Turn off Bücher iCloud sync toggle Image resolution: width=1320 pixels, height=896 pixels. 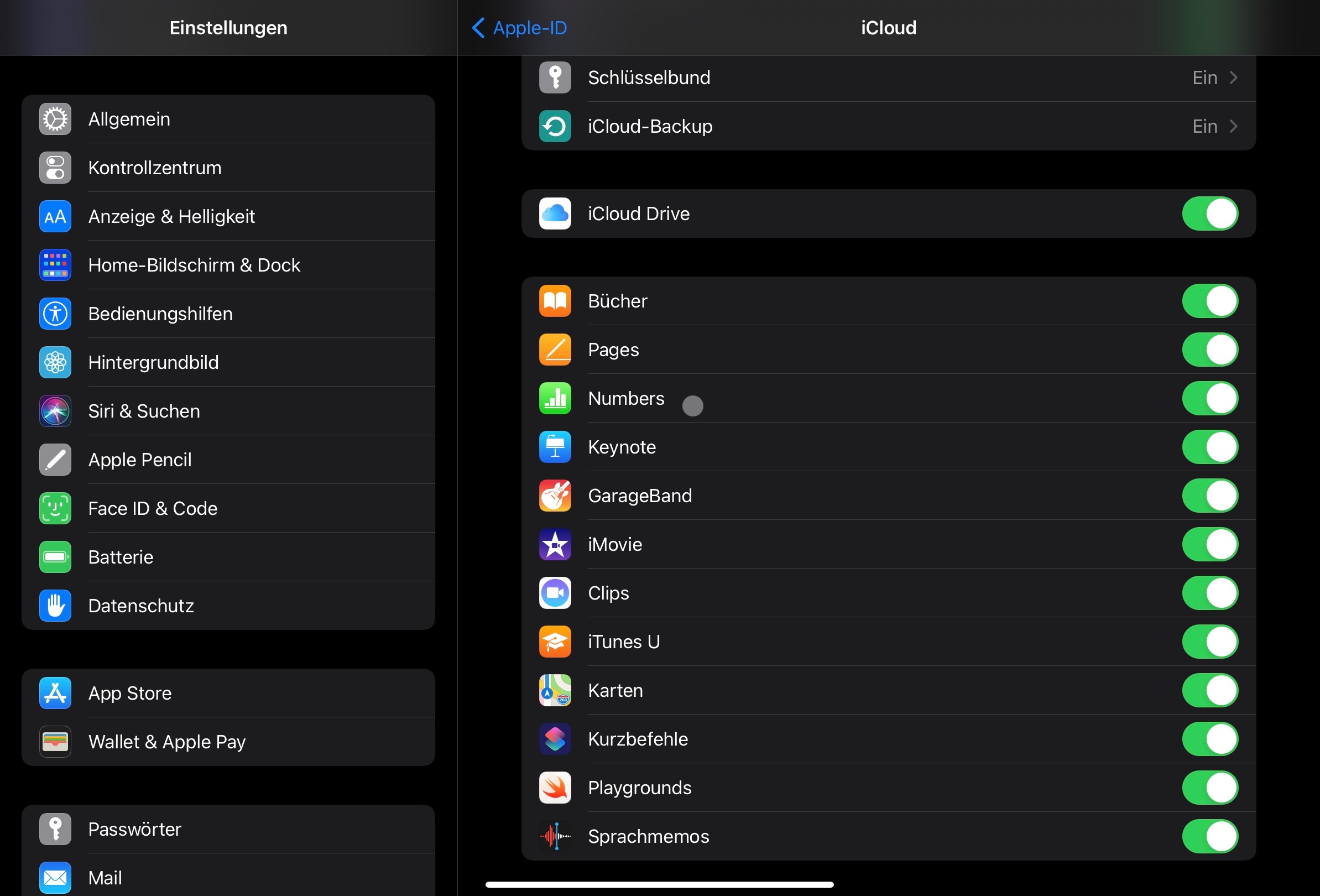1210,301
